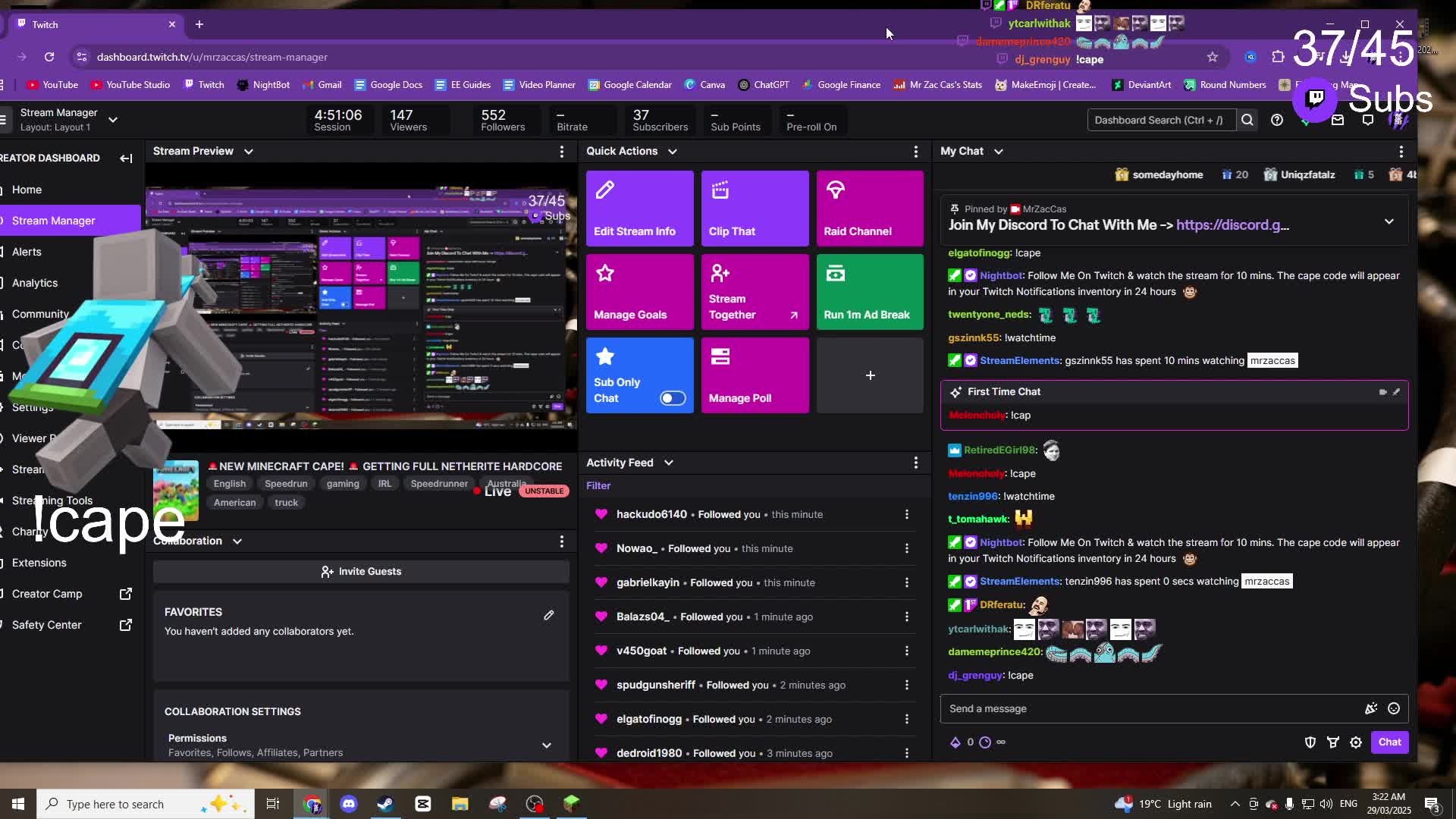Collapse the Creator Dashboard sidebar

click(126, 158)
